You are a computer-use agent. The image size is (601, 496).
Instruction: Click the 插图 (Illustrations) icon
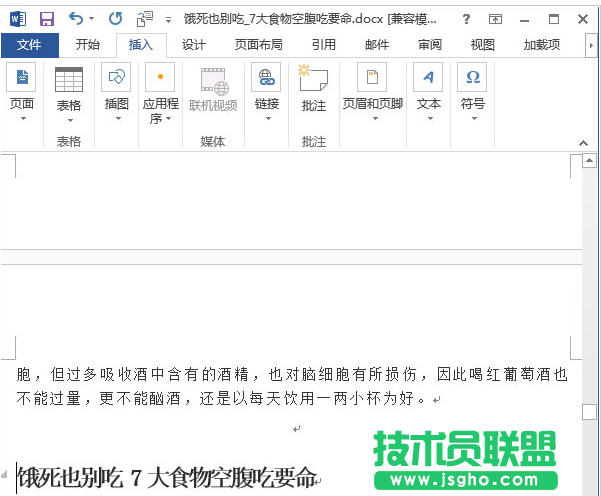pyautogui.click(x=117, y=79)
